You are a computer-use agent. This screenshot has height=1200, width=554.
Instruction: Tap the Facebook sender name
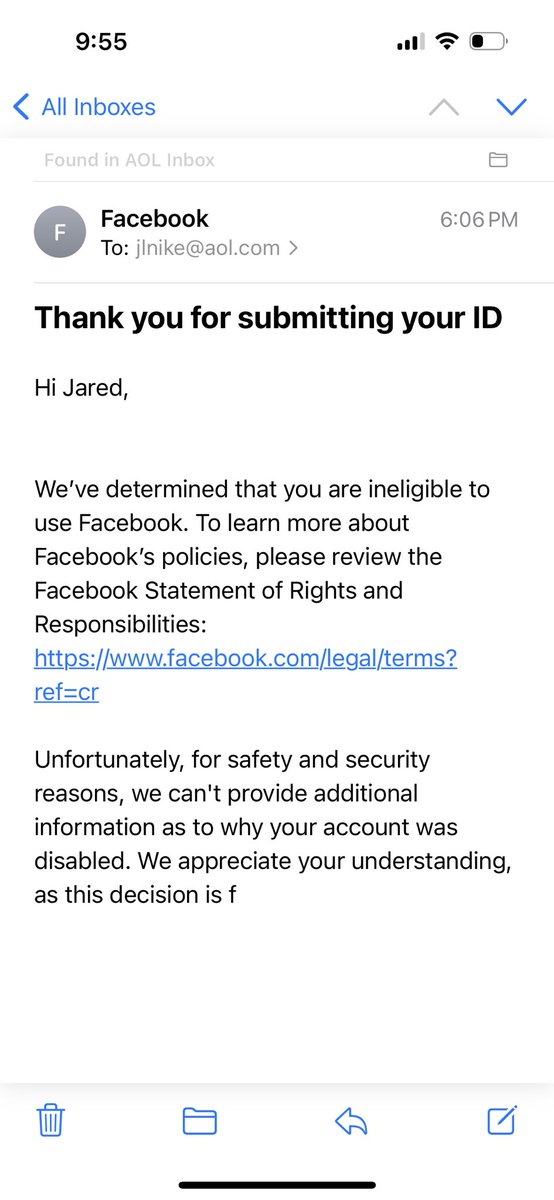coord(155,219)
